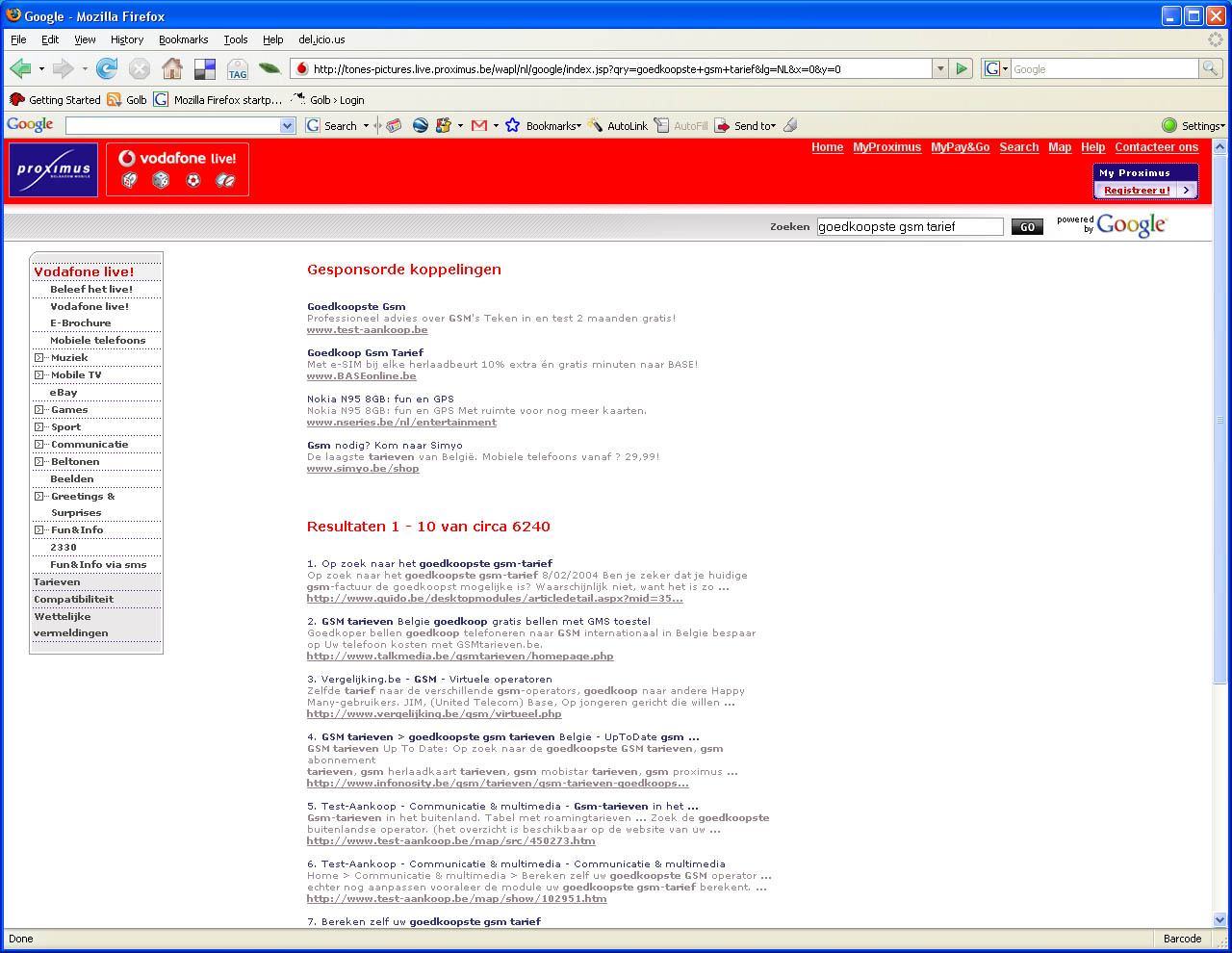Open the Google toolbar search box dropdown
1232x953 pixels.
287,125
